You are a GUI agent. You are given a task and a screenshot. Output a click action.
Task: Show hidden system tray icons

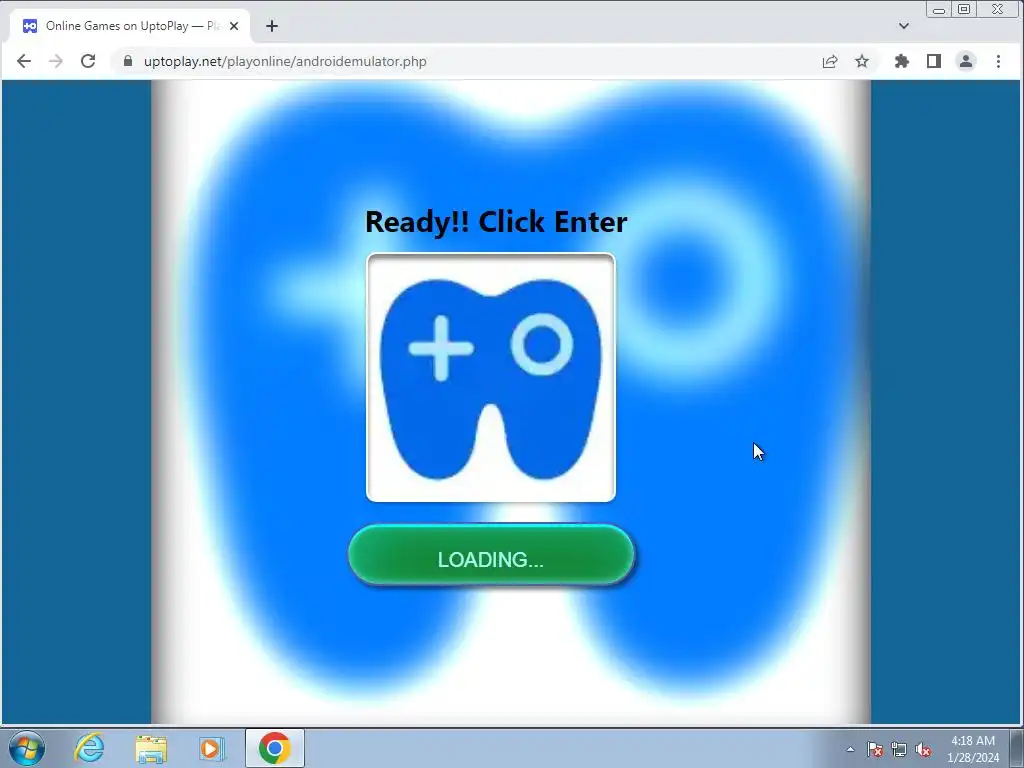(x=850, y=749)
